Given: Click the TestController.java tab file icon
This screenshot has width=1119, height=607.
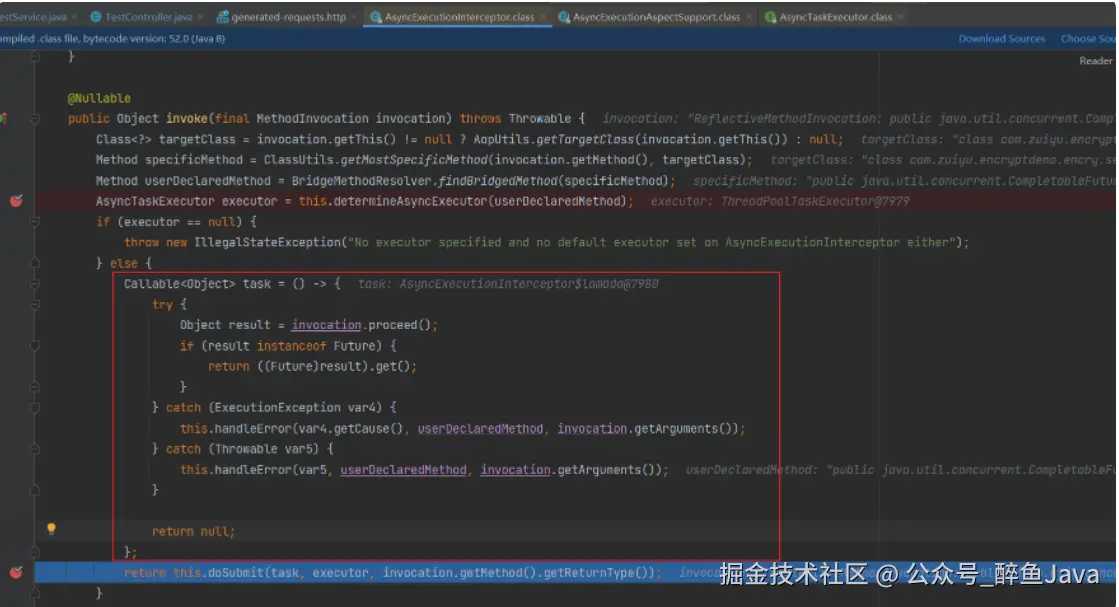Looking at the screenshot, I should [x=96, y=16].
